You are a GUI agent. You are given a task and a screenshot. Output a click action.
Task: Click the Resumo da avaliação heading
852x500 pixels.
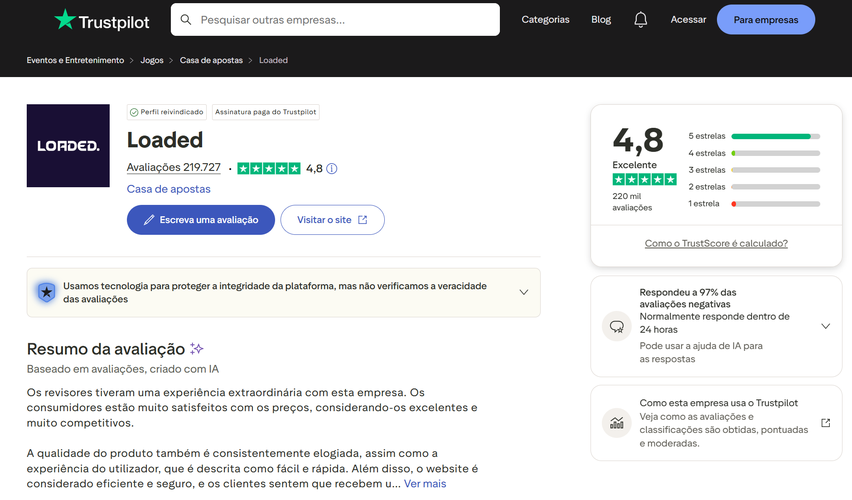coord(106,349)
